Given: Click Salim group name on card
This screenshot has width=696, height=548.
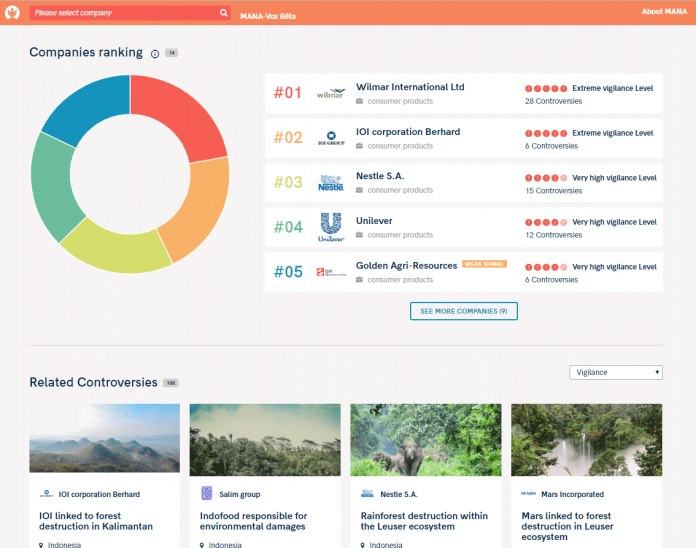Looking at the screenshot, I should click(239, 494).
